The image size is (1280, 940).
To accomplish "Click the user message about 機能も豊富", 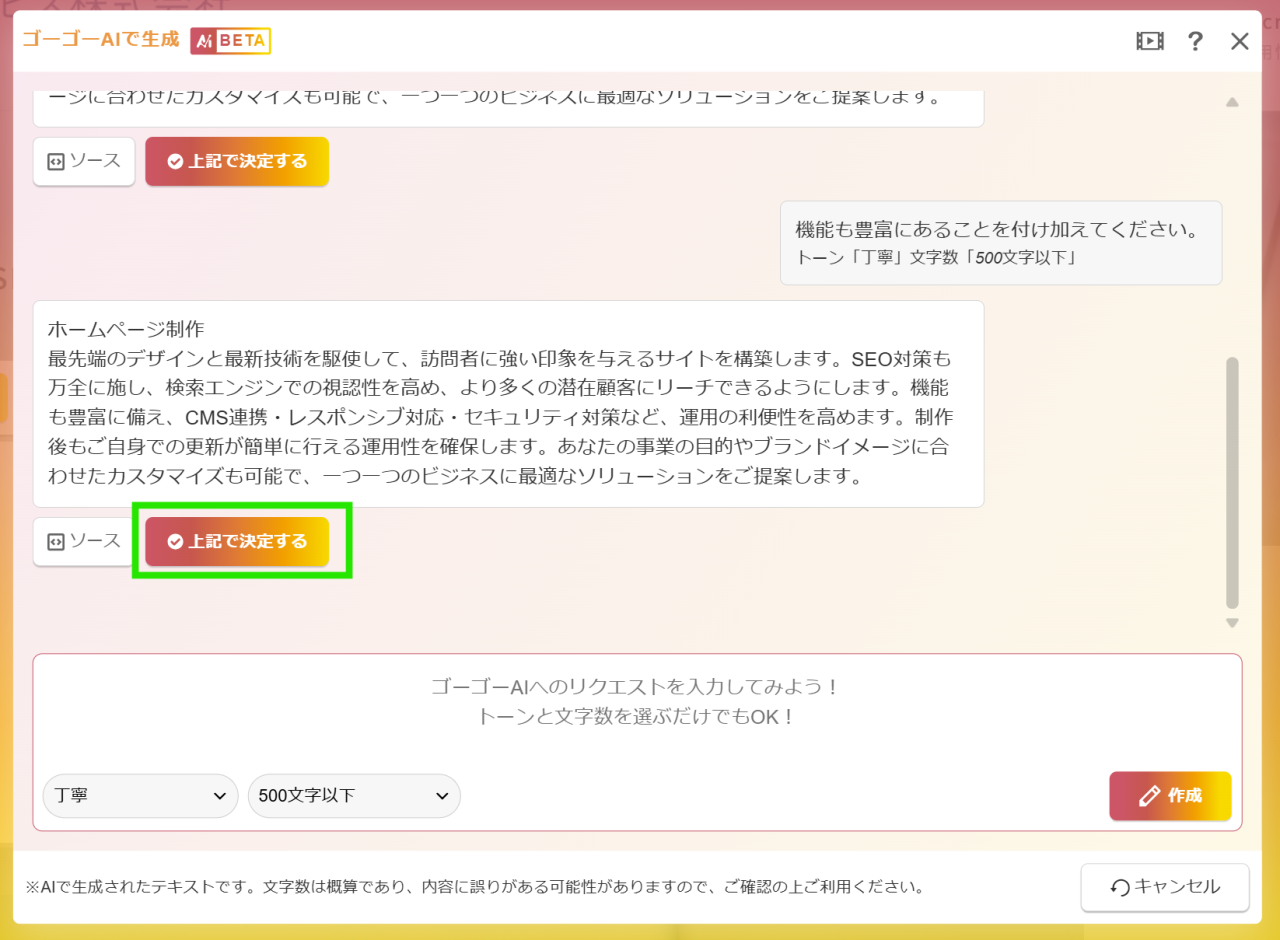I will click(1000, 243).
